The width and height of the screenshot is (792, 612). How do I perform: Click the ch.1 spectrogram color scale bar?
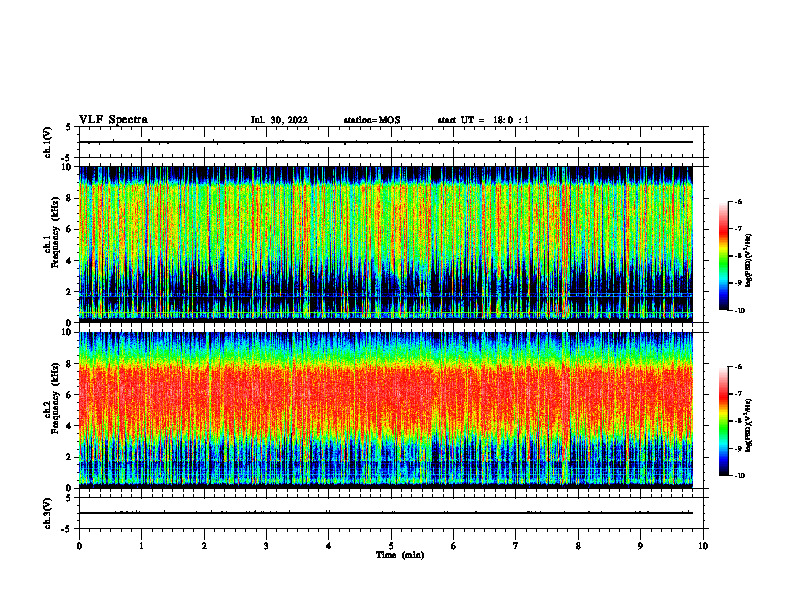click(724, 256)
